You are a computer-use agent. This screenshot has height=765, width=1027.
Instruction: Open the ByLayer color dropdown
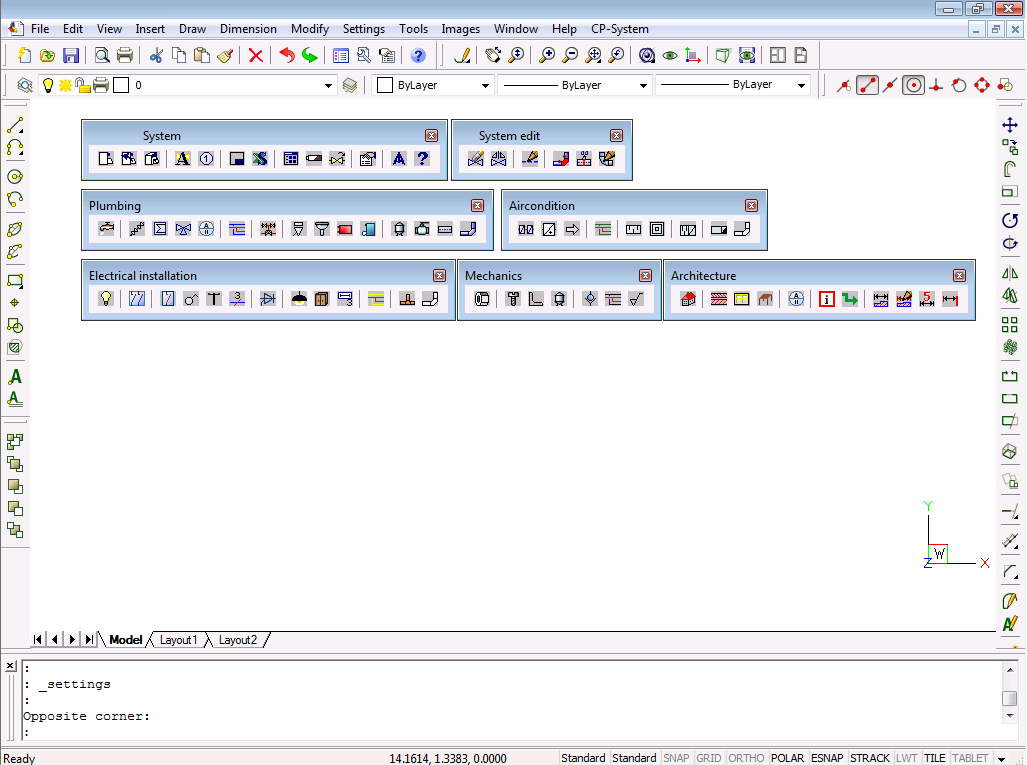[485, 85]
